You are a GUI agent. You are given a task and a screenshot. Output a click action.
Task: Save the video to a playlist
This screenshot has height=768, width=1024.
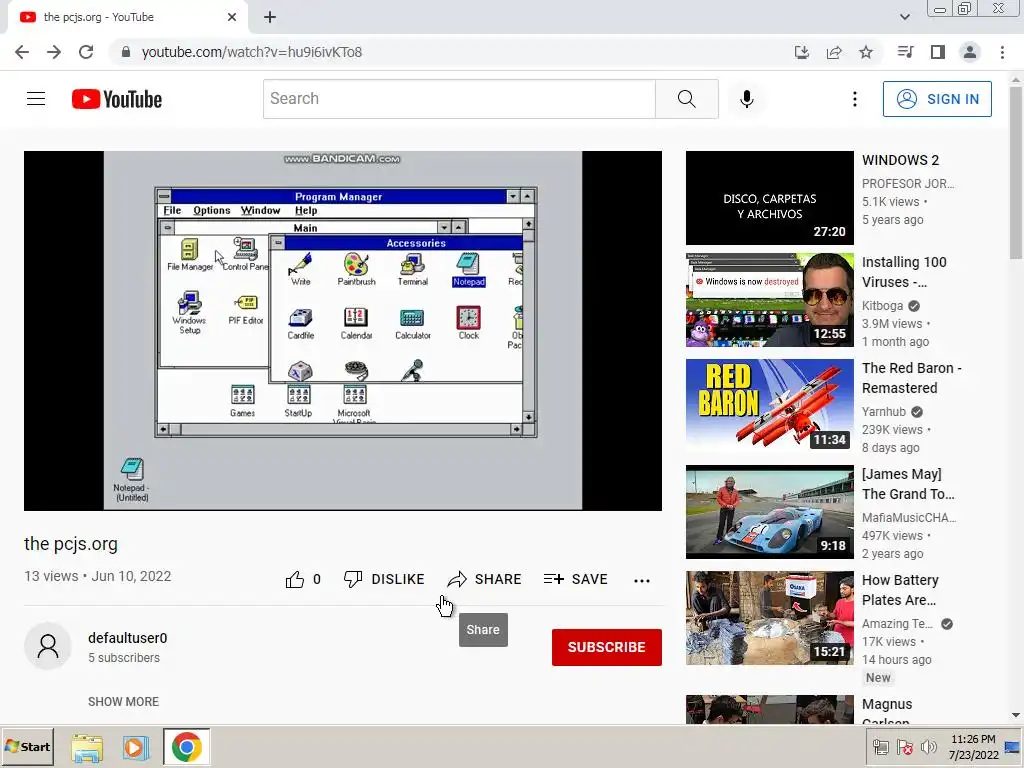(x=576, y=579)
